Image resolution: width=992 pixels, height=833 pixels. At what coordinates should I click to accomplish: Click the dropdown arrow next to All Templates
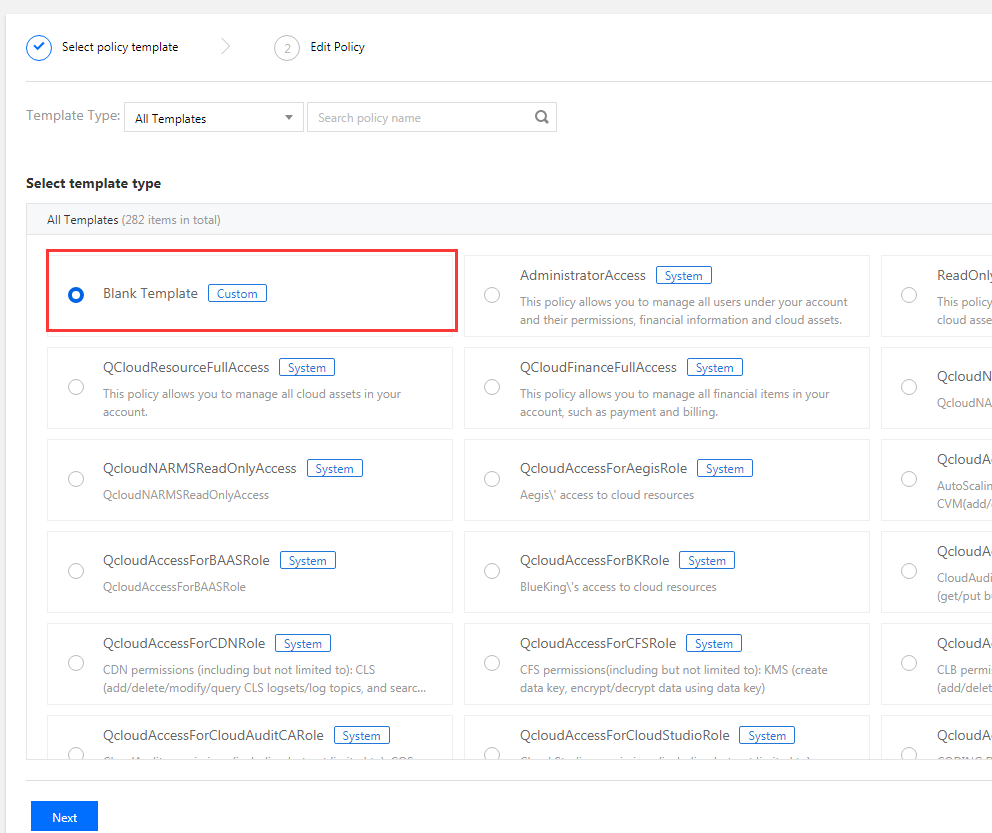tap(289, 118)
